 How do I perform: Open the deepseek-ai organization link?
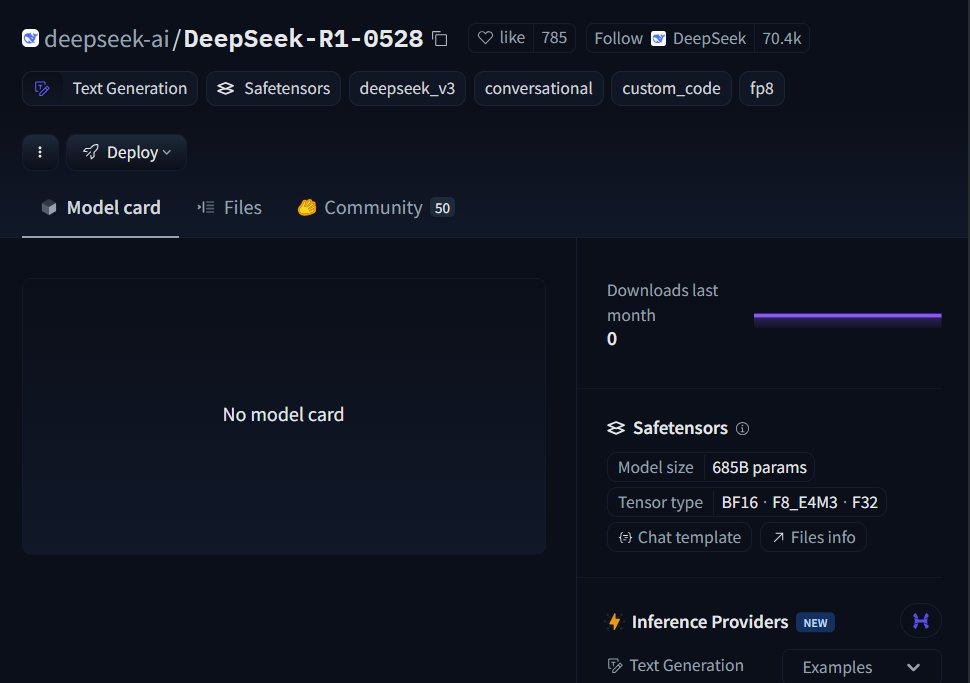click(107, 39)
